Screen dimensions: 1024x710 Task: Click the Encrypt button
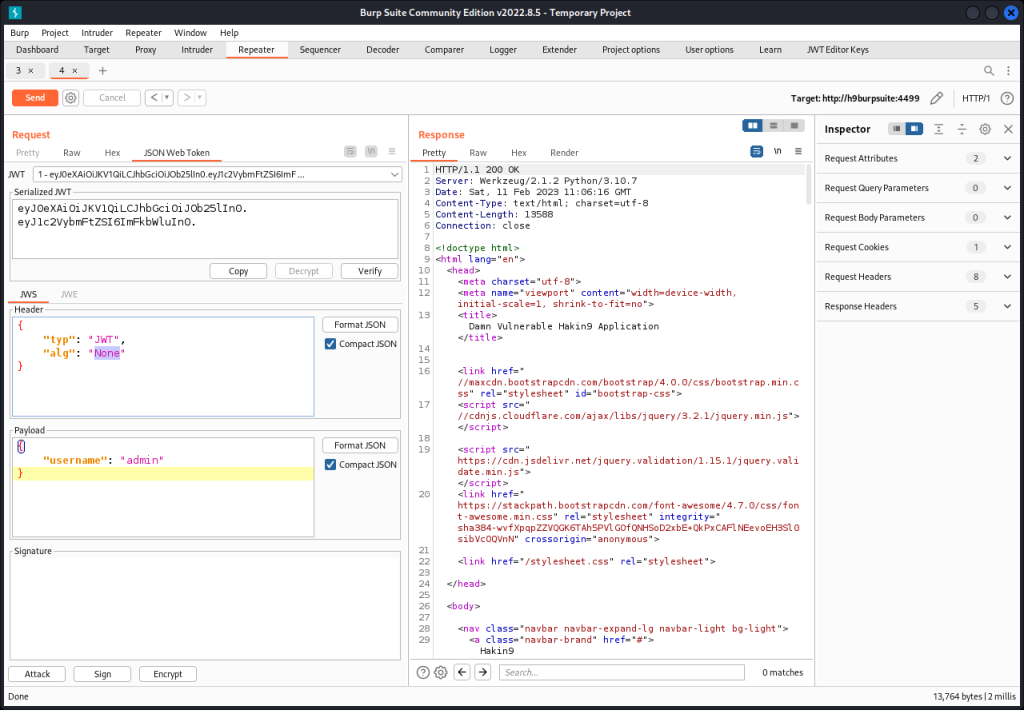tap(168, 674)
